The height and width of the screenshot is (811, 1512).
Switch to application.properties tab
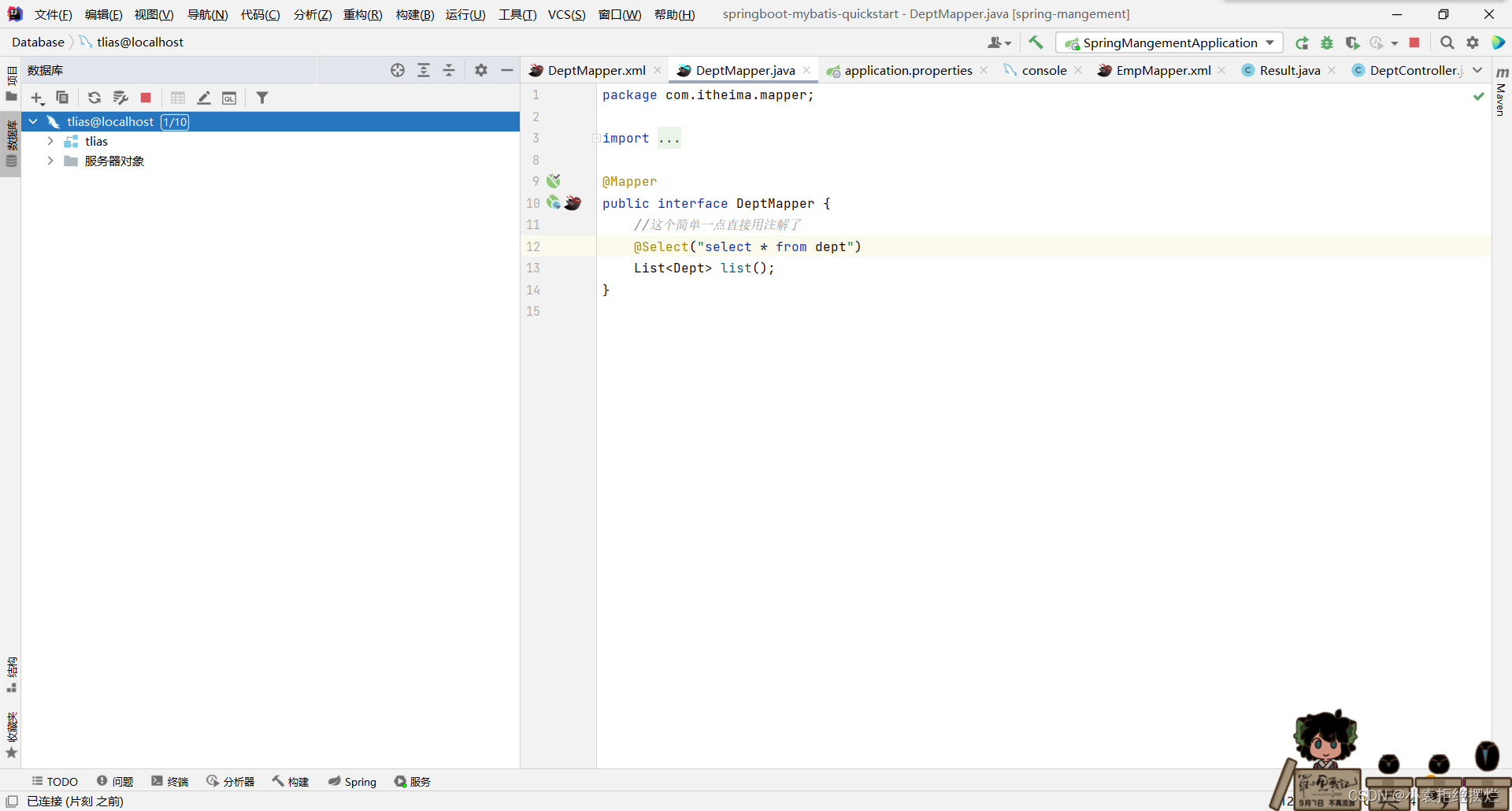(x=908, y=70)
